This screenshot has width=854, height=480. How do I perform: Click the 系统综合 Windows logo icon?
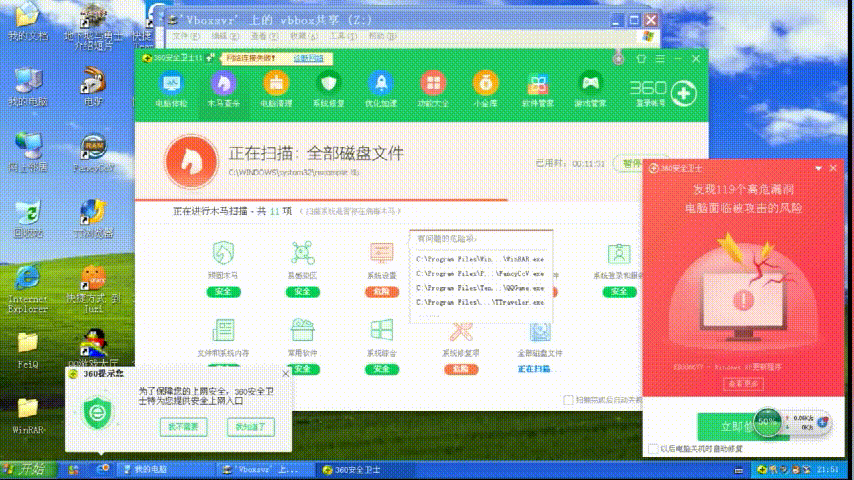[x=381, y=330]
